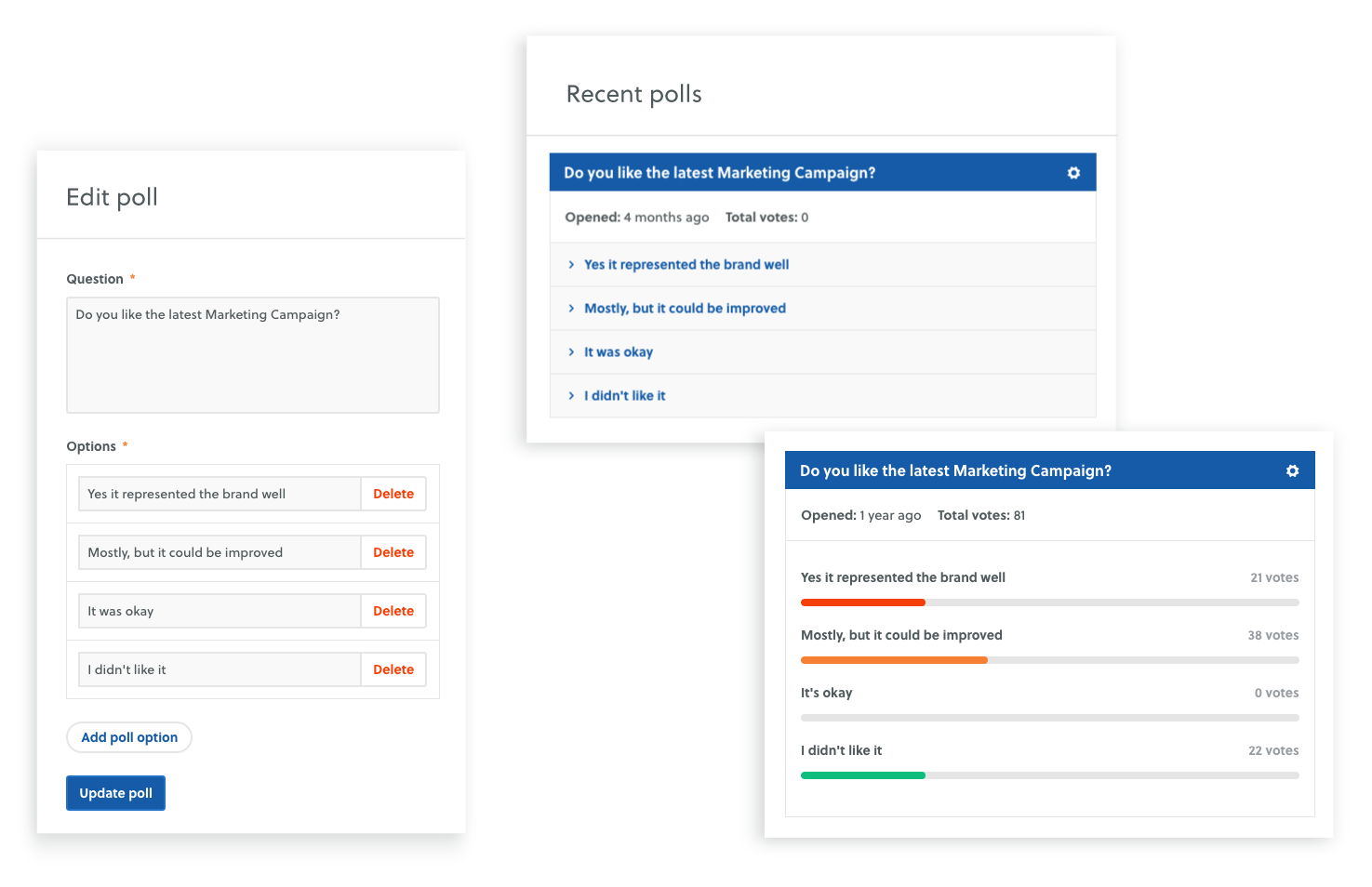Click the Add poll option button

[129, 738]
